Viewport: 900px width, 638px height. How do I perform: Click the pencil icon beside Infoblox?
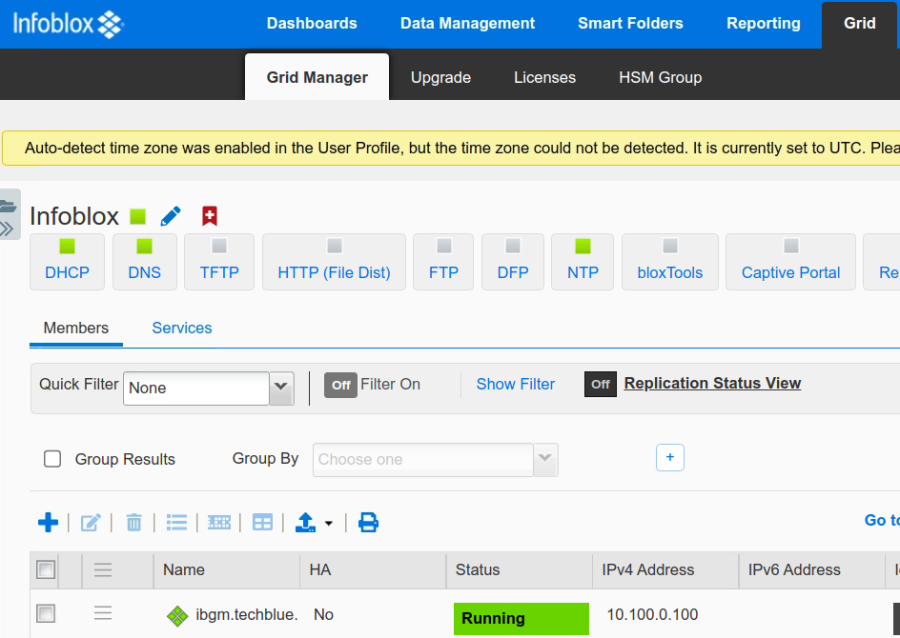[x=170, y=215]
